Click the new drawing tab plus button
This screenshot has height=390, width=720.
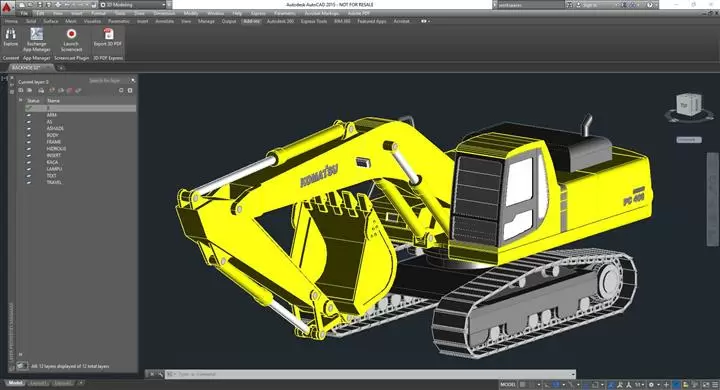[60, 68]
